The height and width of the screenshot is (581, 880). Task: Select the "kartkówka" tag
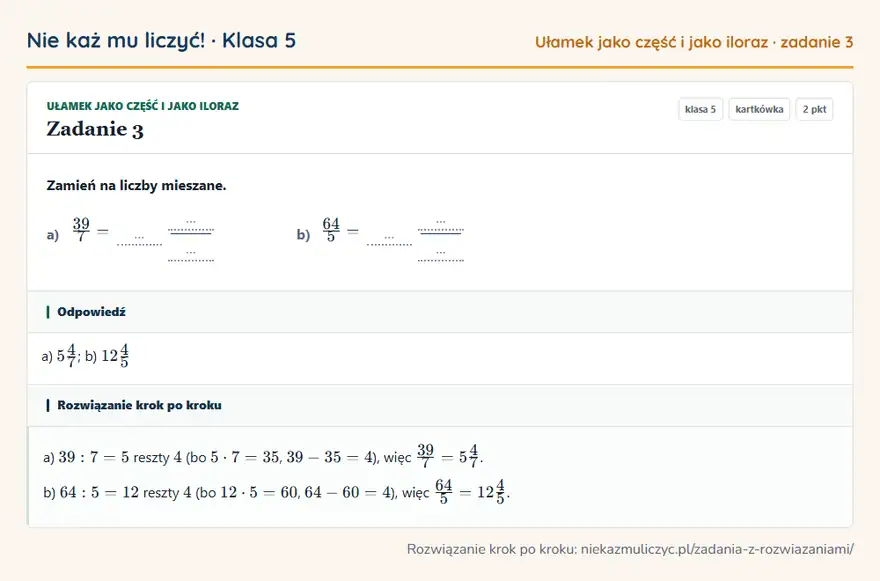[x=759, y=109]
